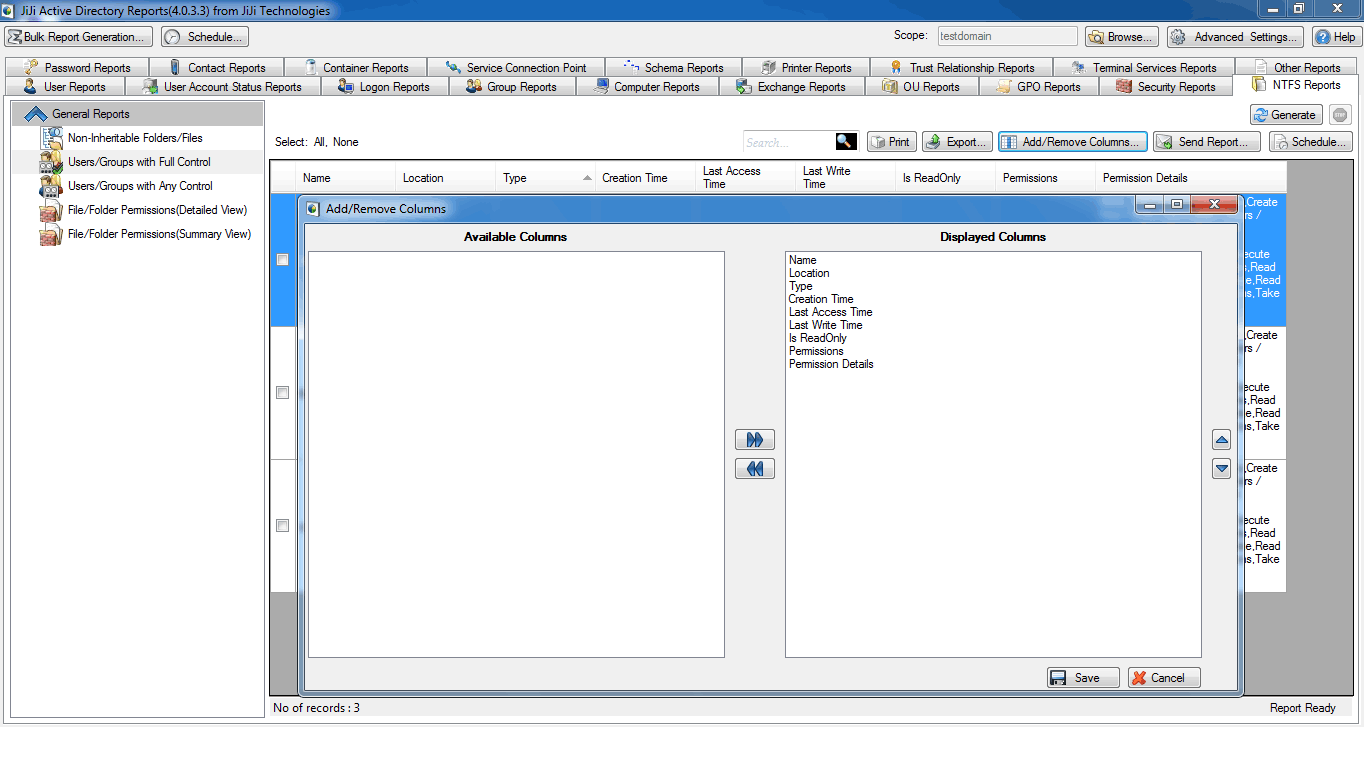The height and width of the screenshot is (768, 1364).
Task: Tick the checkbox of the second record row
Action: tap(282, 393)
